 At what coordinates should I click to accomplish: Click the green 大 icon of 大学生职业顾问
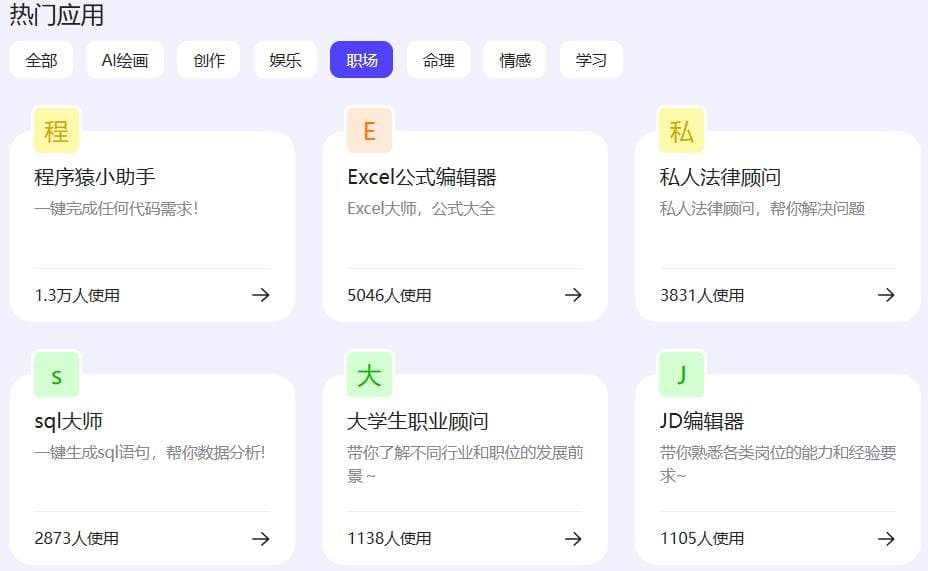(369, 375)
